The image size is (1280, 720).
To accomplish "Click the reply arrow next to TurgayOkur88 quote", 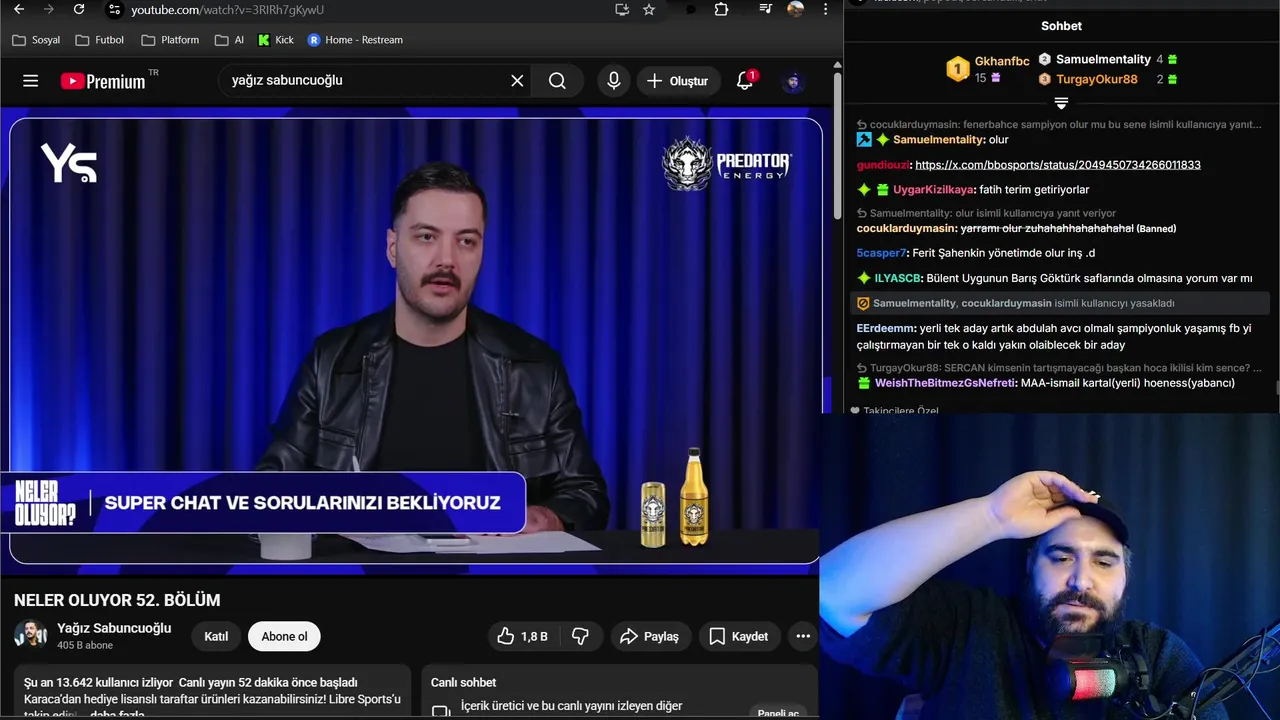I will click(862, 368).
